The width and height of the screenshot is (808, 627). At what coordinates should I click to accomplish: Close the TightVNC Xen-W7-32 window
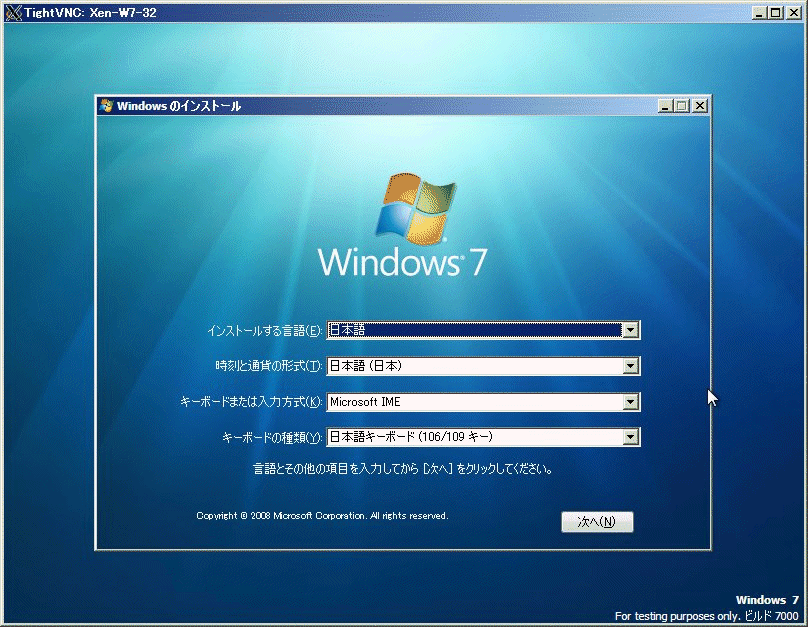tap(794, 13)
